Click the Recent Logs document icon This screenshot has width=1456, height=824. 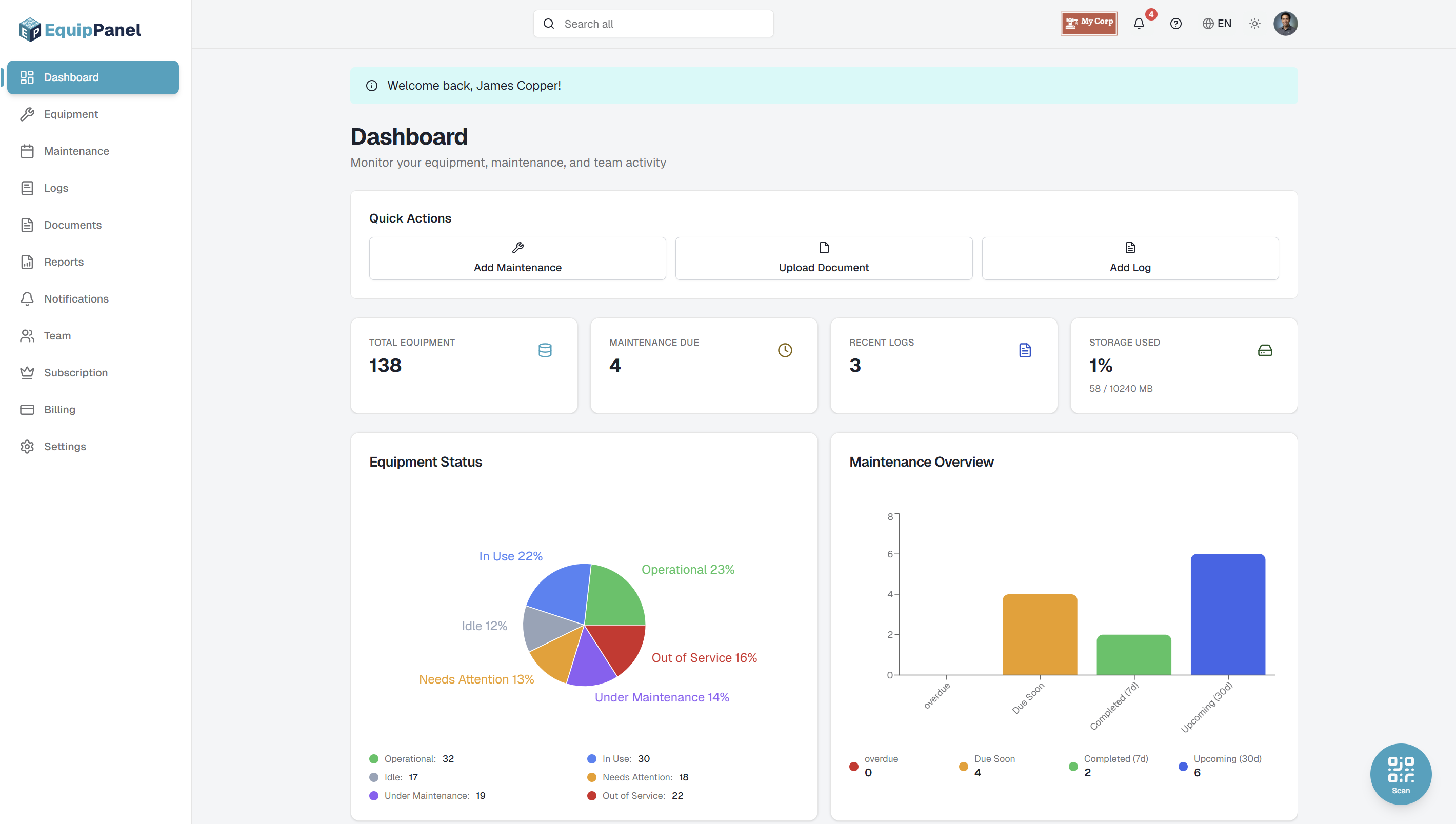pos(1024,350)
